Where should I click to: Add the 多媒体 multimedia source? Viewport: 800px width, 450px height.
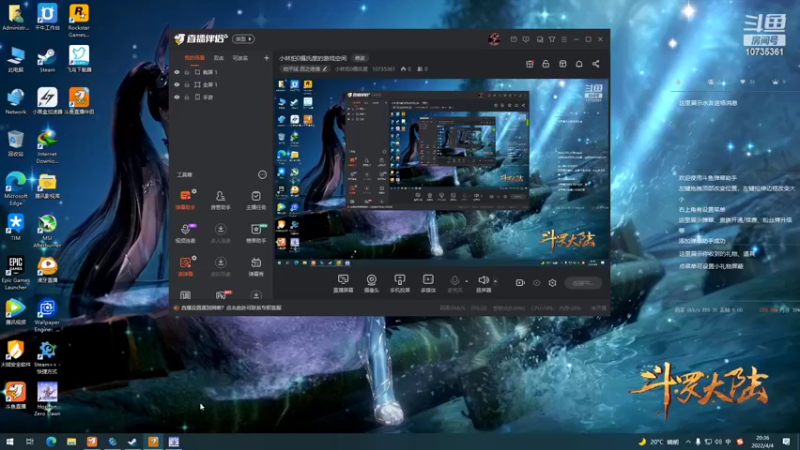428,283
